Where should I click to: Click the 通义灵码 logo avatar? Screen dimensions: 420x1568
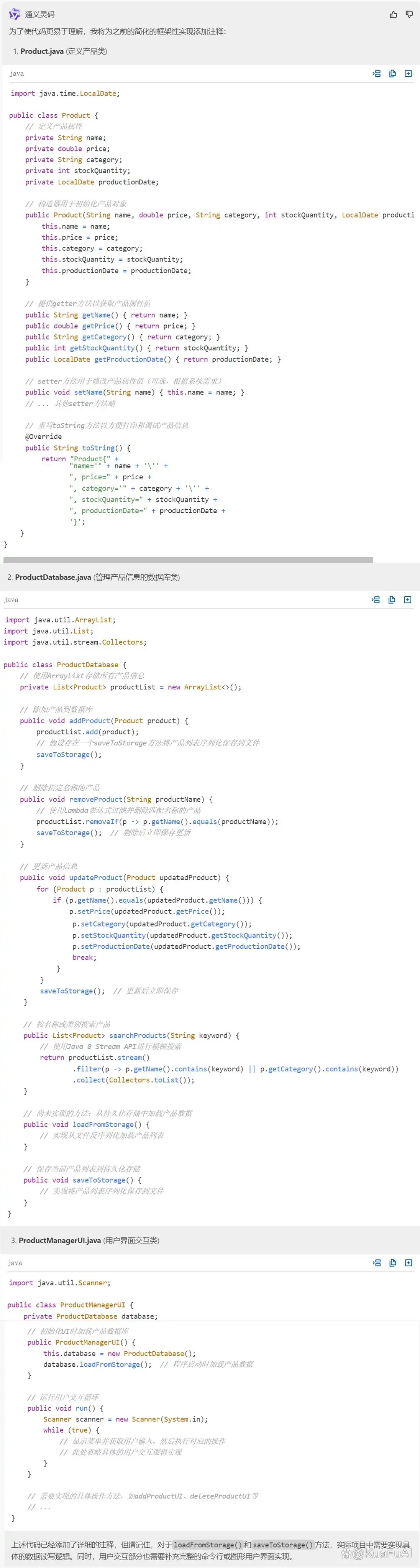(x=15, y=14)
